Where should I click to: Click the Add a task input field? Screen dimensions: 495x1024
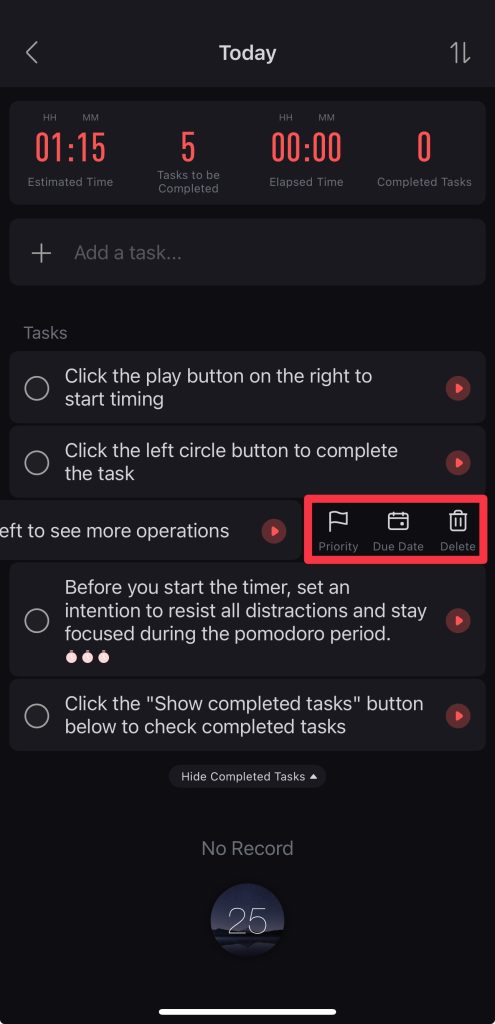[248, 252]
